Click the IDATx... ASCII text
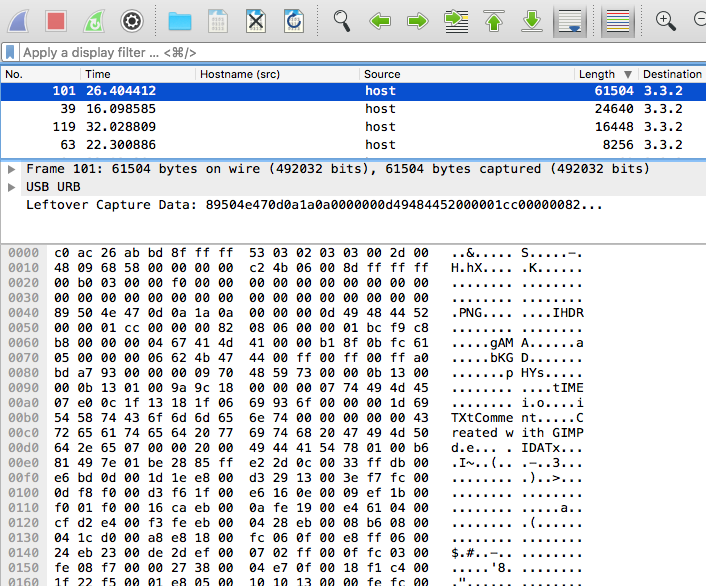 click(552, 448)
